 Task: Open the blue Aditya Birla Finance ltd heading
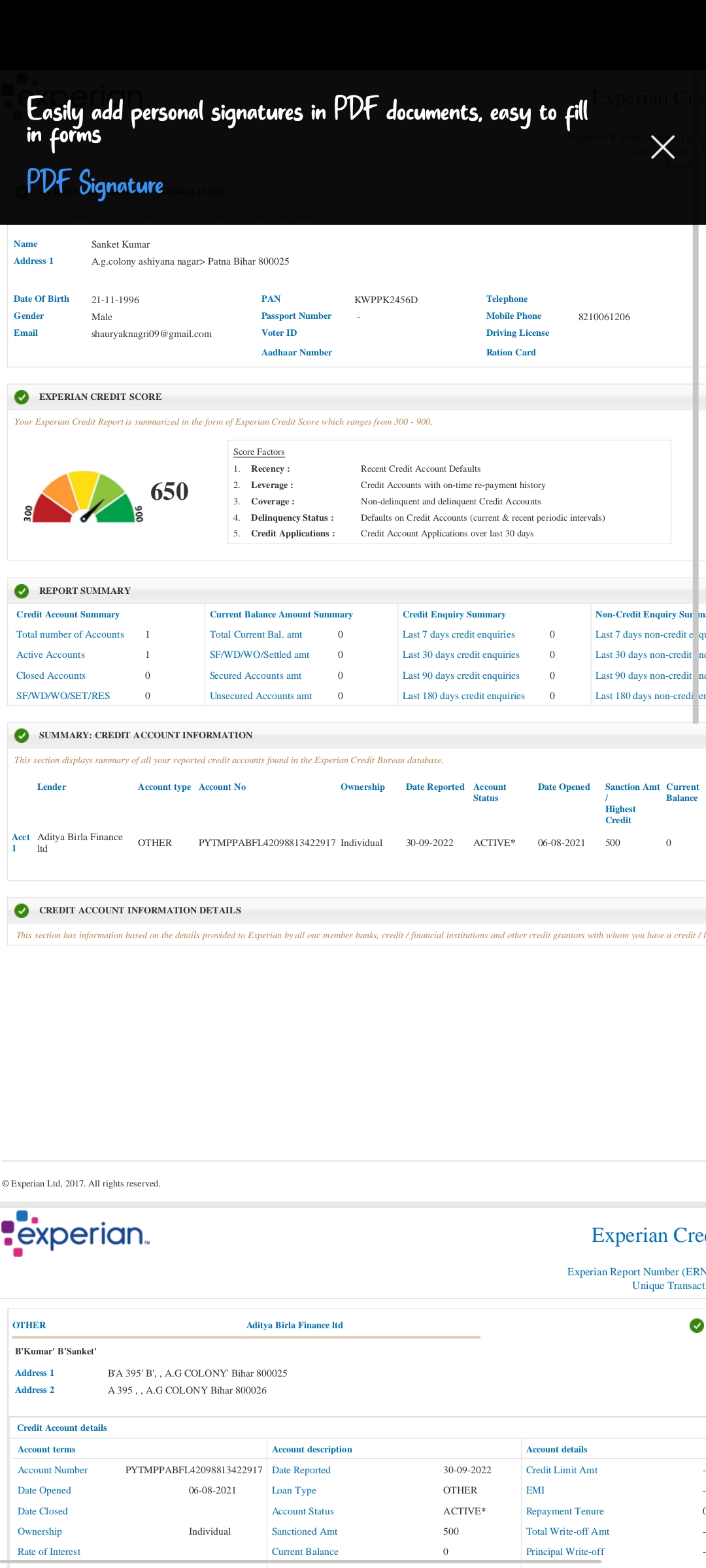click(294, 1325)
